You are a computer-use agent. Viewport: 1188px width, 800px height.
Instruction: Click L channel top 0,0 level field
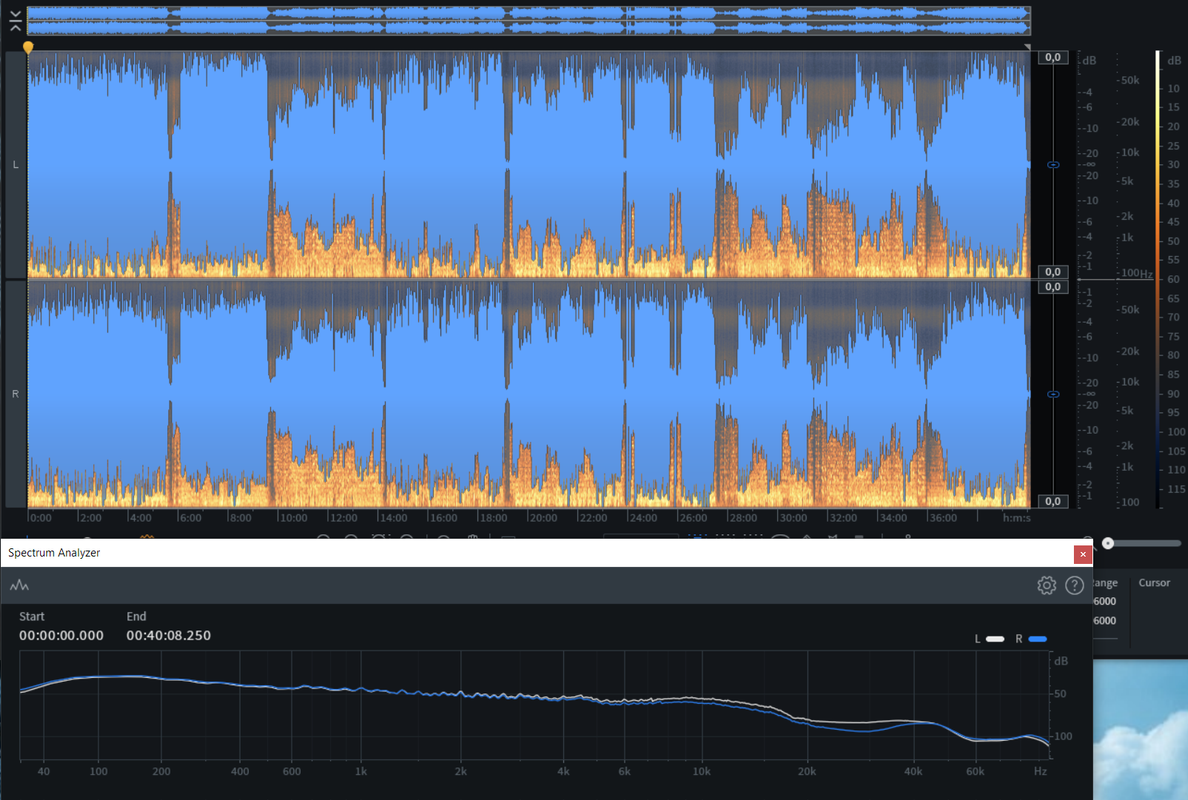[1052, 58]
